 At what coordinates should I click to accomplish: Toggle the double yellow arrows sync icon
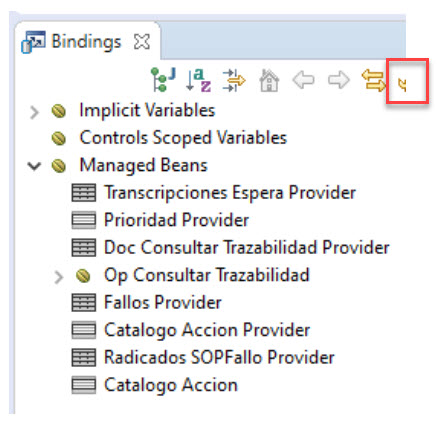[373, 80]
